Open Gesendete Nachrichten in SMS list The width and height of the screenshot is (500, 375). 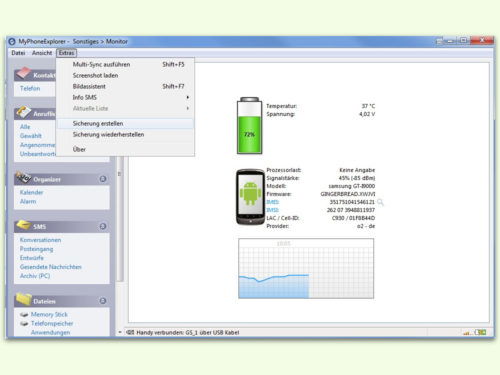(51, 267)
